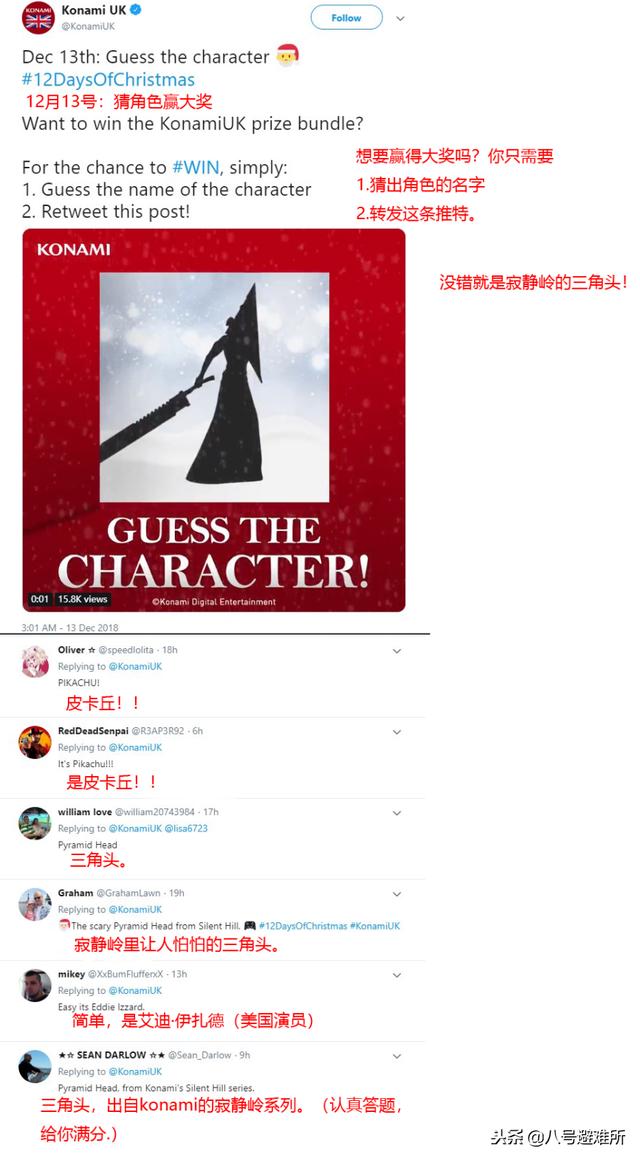Open the @lisa6723 mention link

[x=186, y=829]
